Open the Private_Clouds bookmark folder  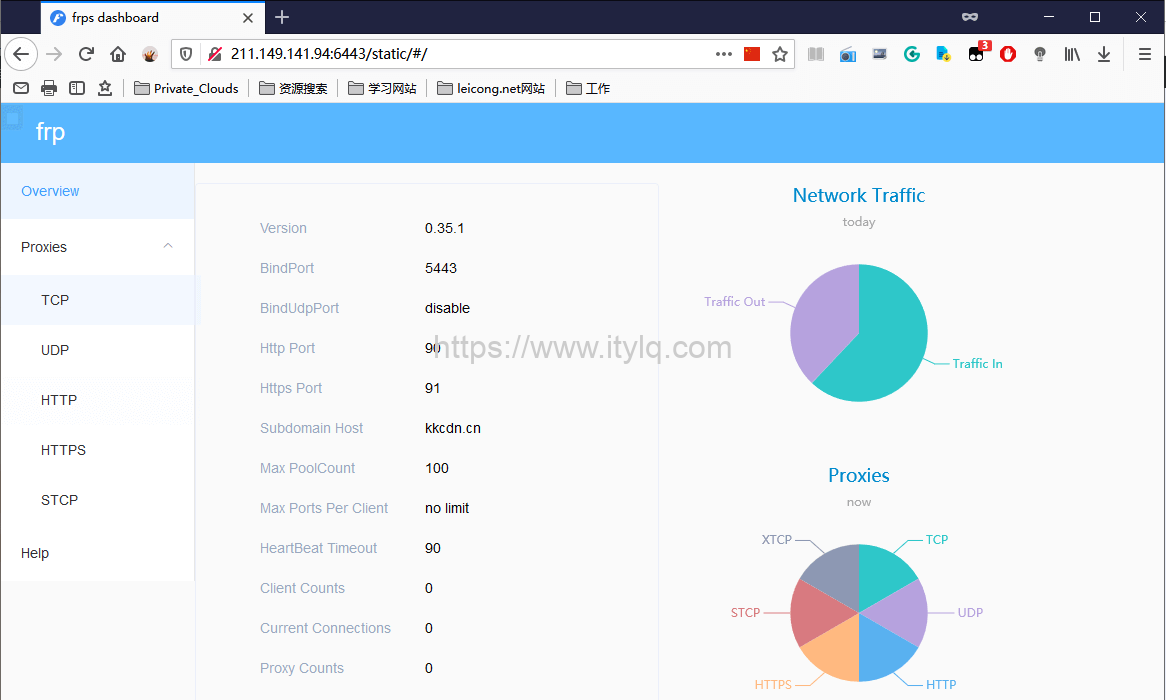[x=186, y=88]
